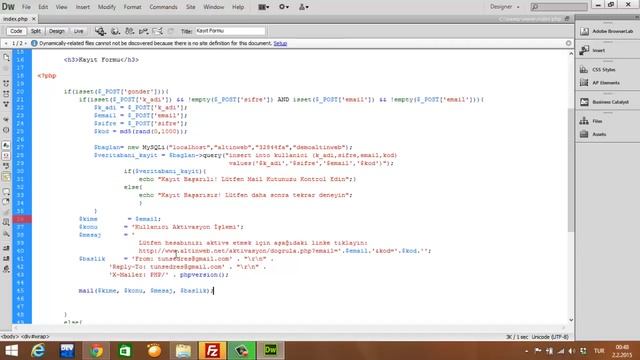
Task: Click the TUR language indicator
Action: pos(599,351)
